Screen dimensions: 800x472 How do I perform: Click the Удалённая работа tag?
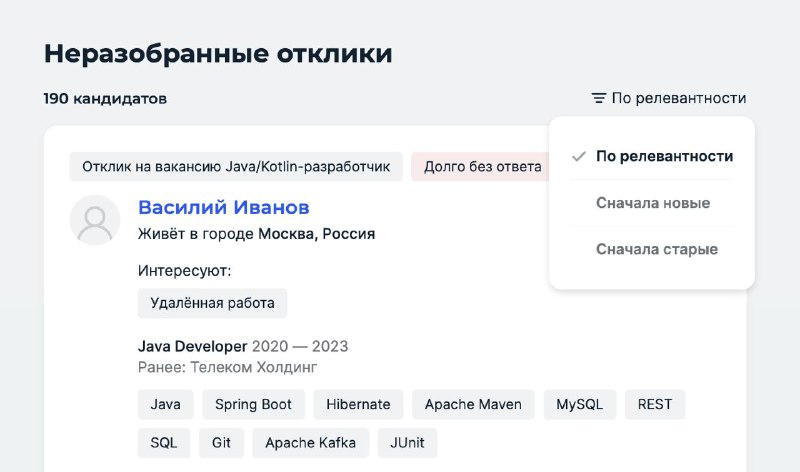pos(212,303)
